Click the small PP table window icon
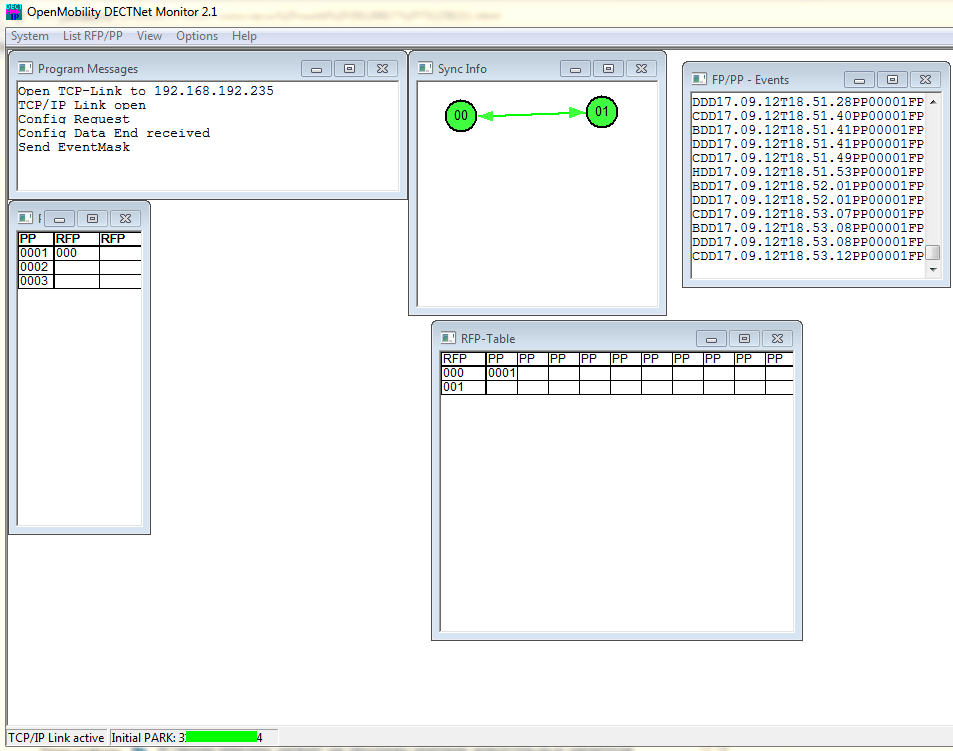Screen dimensions: 953x751 click(25, 218)
